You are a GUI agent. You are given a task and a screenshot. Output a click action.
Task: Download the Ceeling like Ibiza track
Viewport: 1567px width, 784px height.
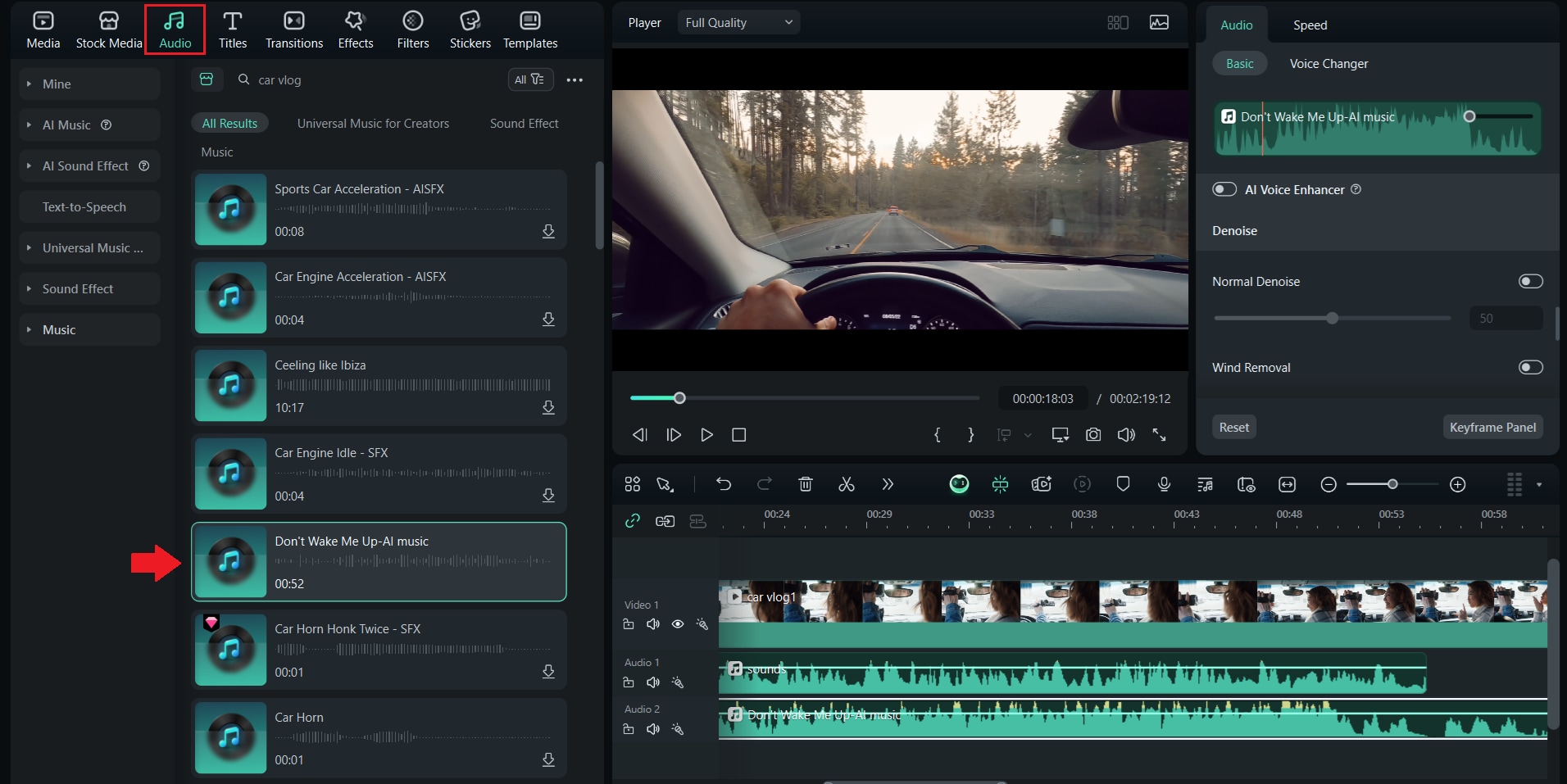coord(548,408)
